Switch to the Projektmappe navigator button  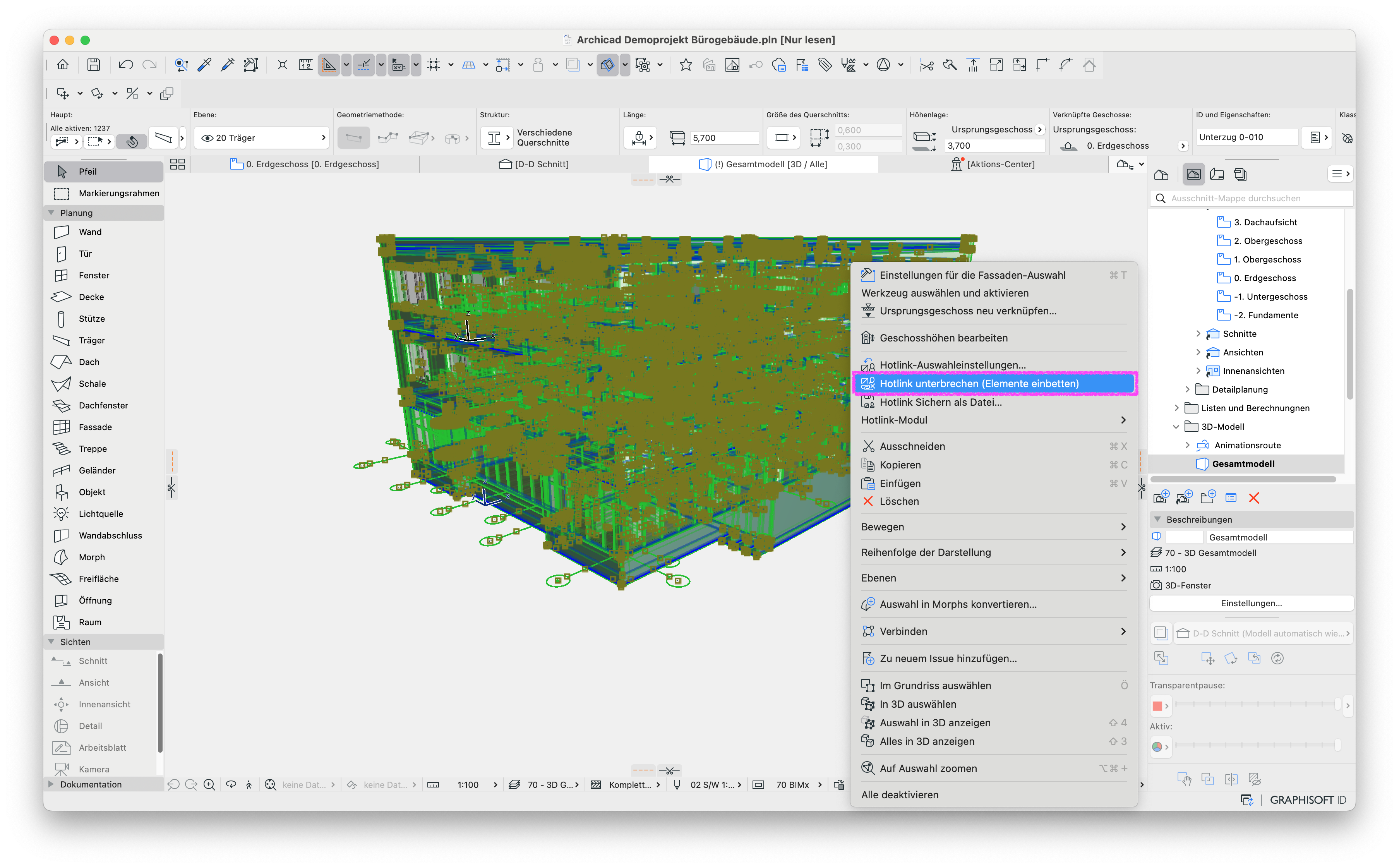1161,175
